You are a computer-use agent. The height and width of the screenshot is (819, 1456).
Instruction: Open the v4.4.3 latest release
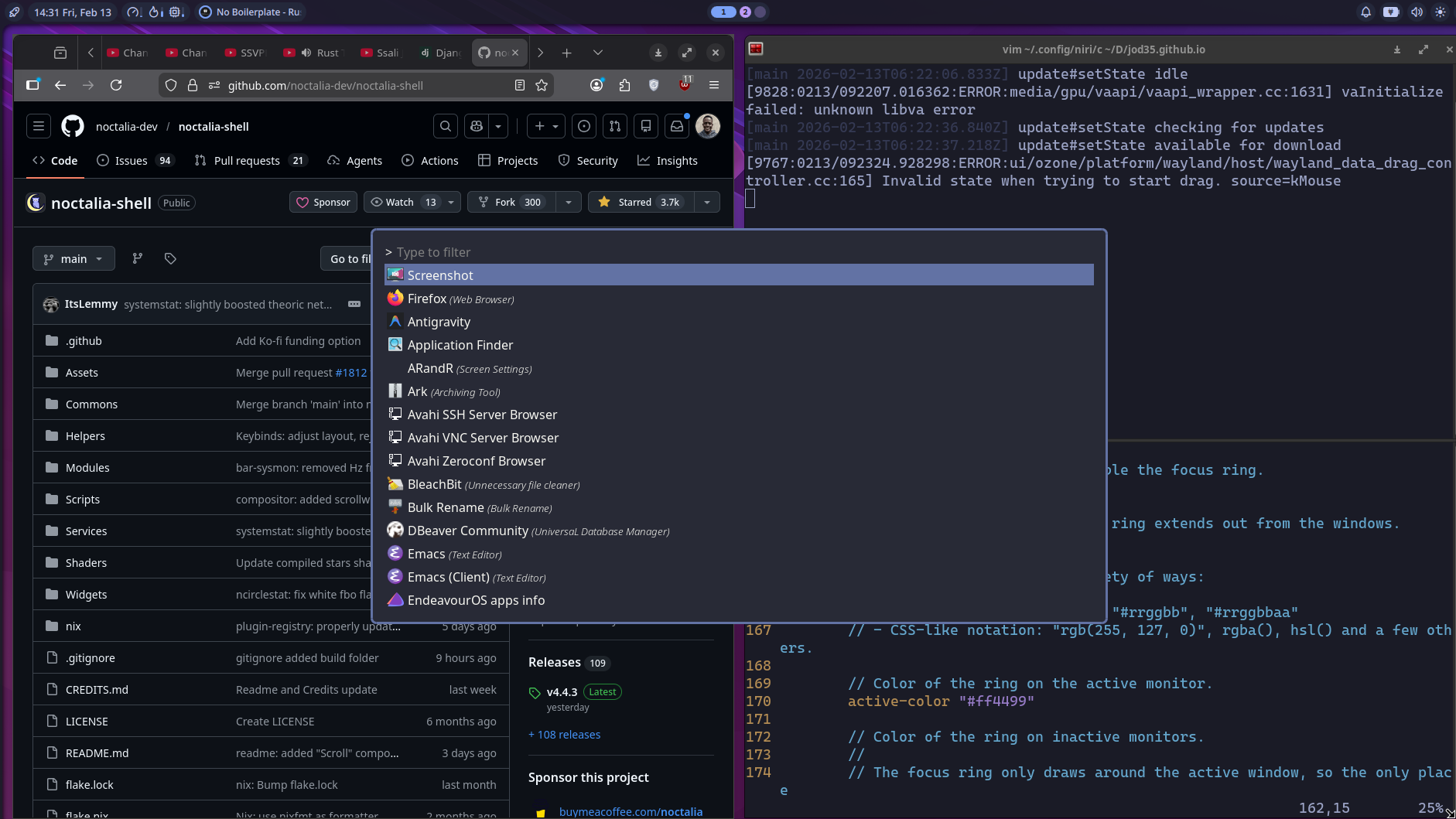[562, 691]
